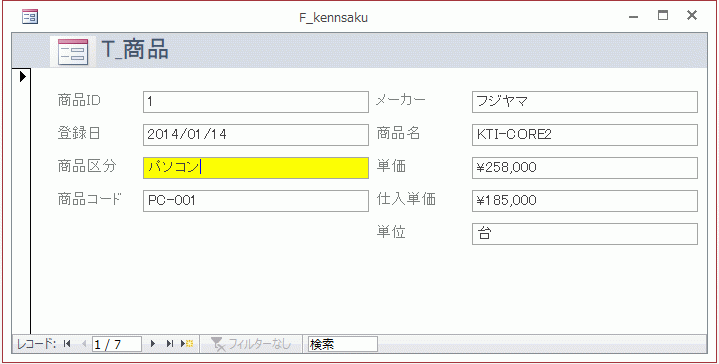Click the 商品コード label
719x364 pixels.
coord(90,199)
